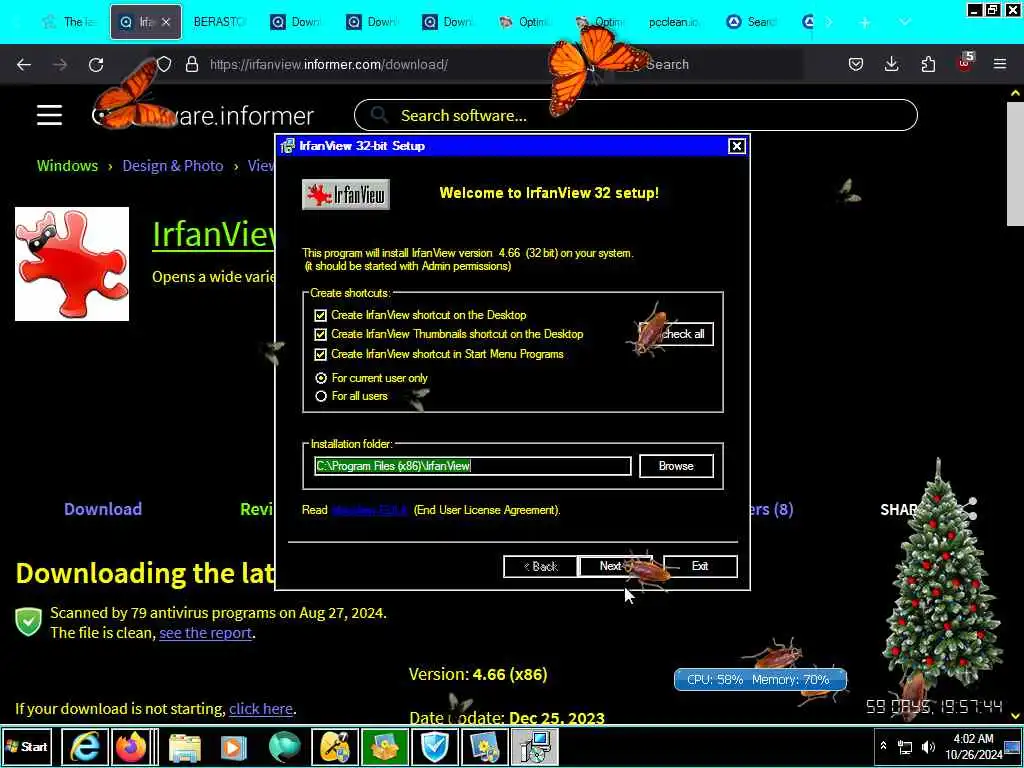Open a new tab with the plus icon
Screen dimensions: 1024x768
(865, 23)
